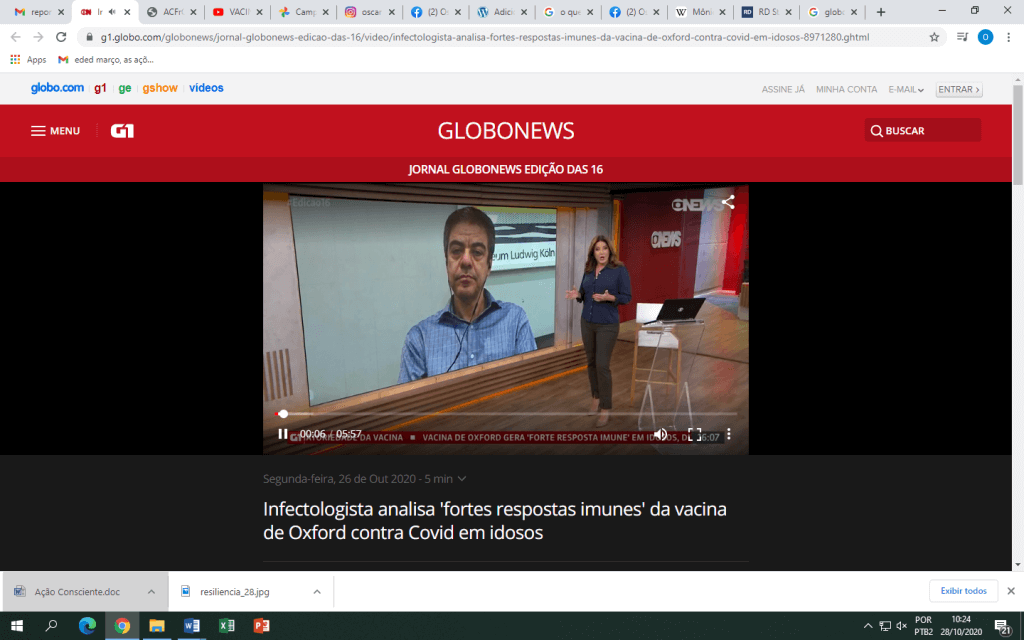Go forward in the browser history

click(x=38, y=37)
